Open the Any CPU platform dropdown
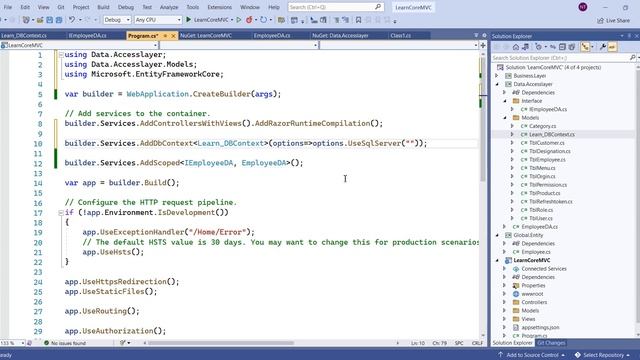640x360 pixels. [158, 20]
